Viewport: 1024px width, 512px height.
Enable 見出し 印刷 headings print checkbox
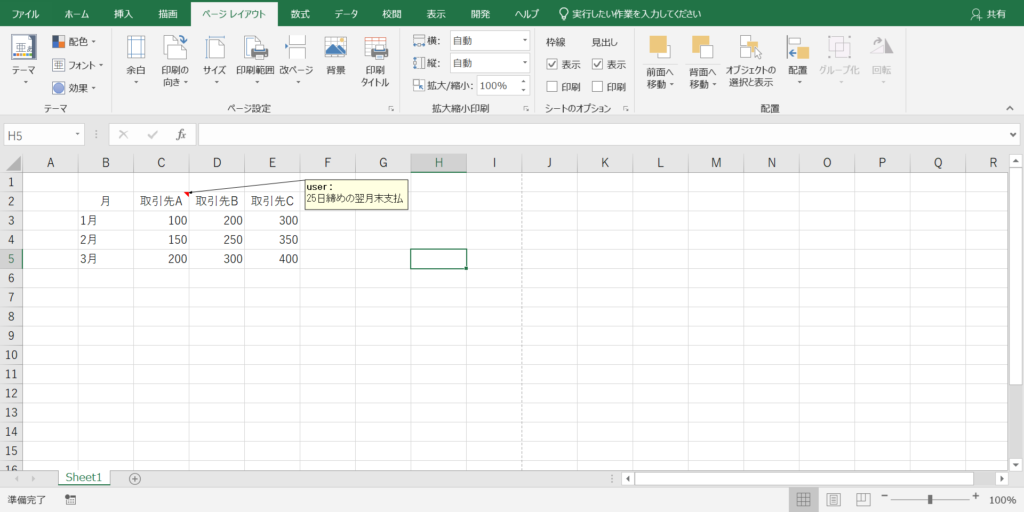pyautogui.click(x=598, y=87)
